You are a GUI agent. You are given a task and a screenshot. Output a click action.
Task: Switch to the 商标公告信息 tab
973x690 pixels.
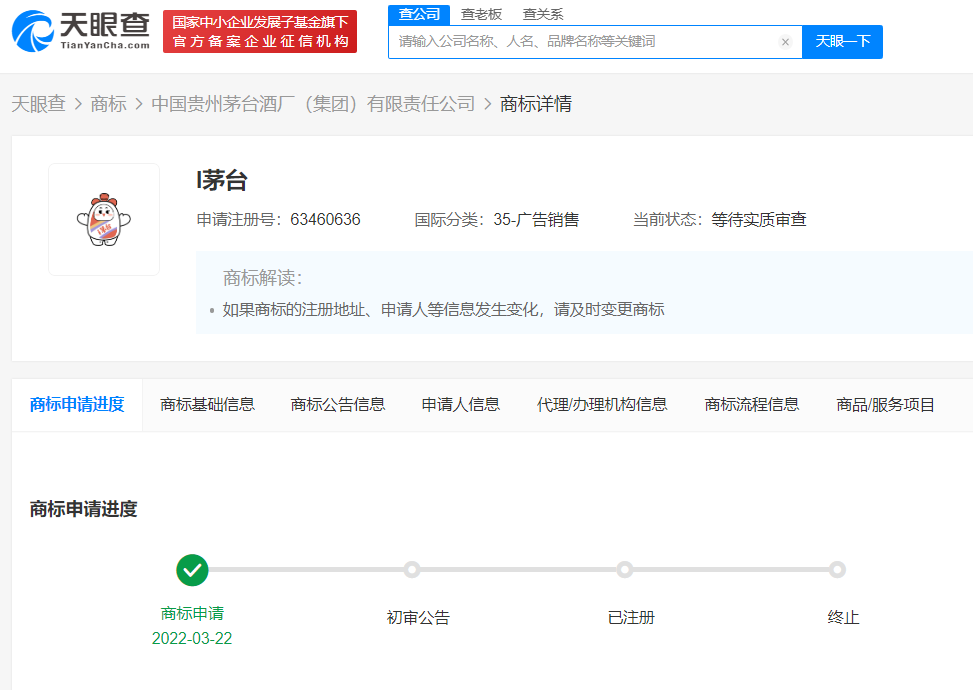(338, 405)
